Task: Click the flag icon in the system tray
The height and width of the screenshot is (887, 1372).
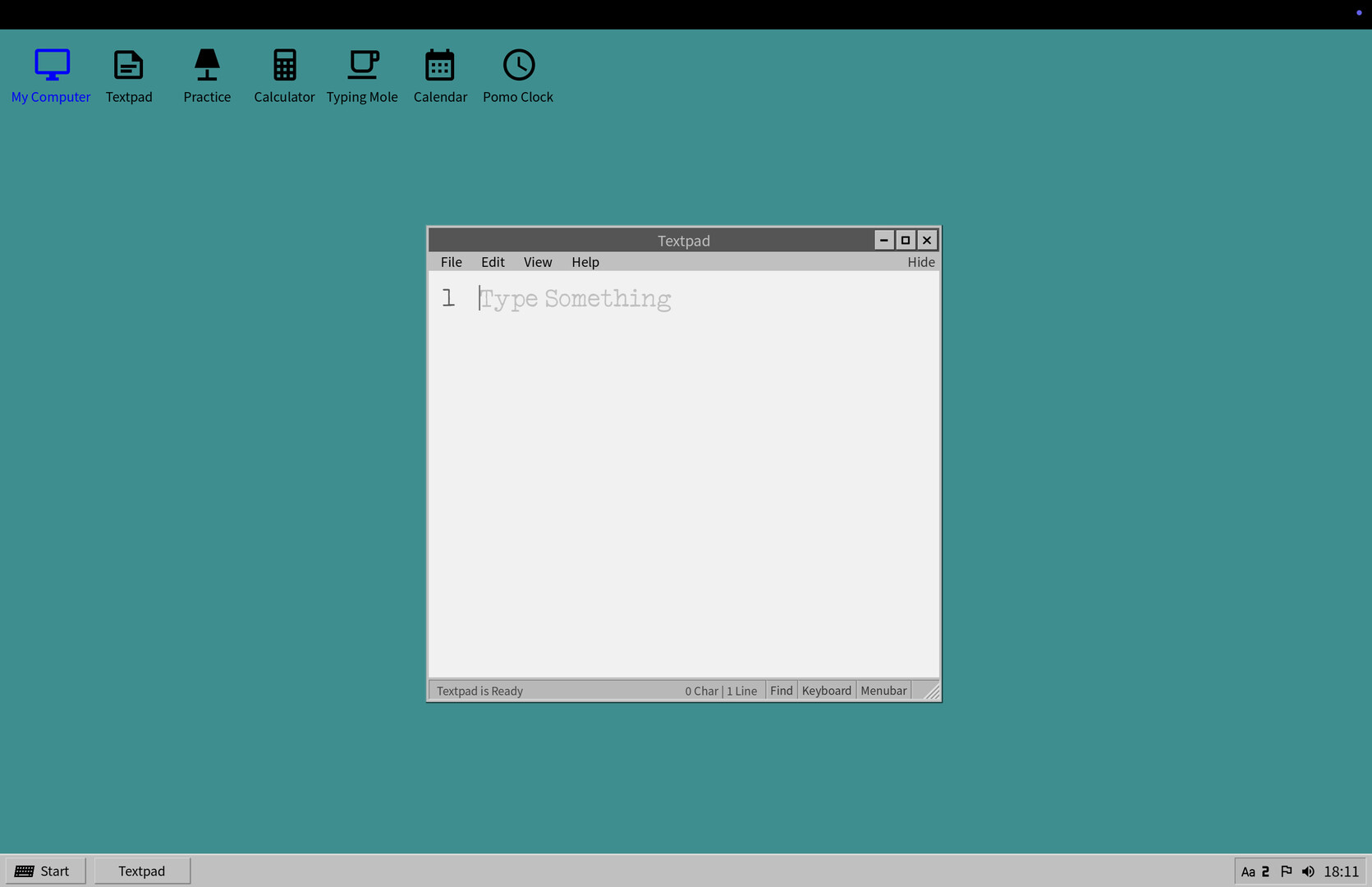Action: (x=1286, y=871)
